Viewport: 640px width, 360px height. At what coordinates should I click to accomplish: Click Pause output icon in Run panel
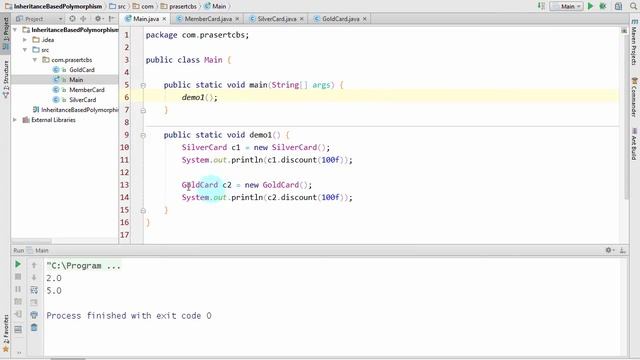coord(18,289)
